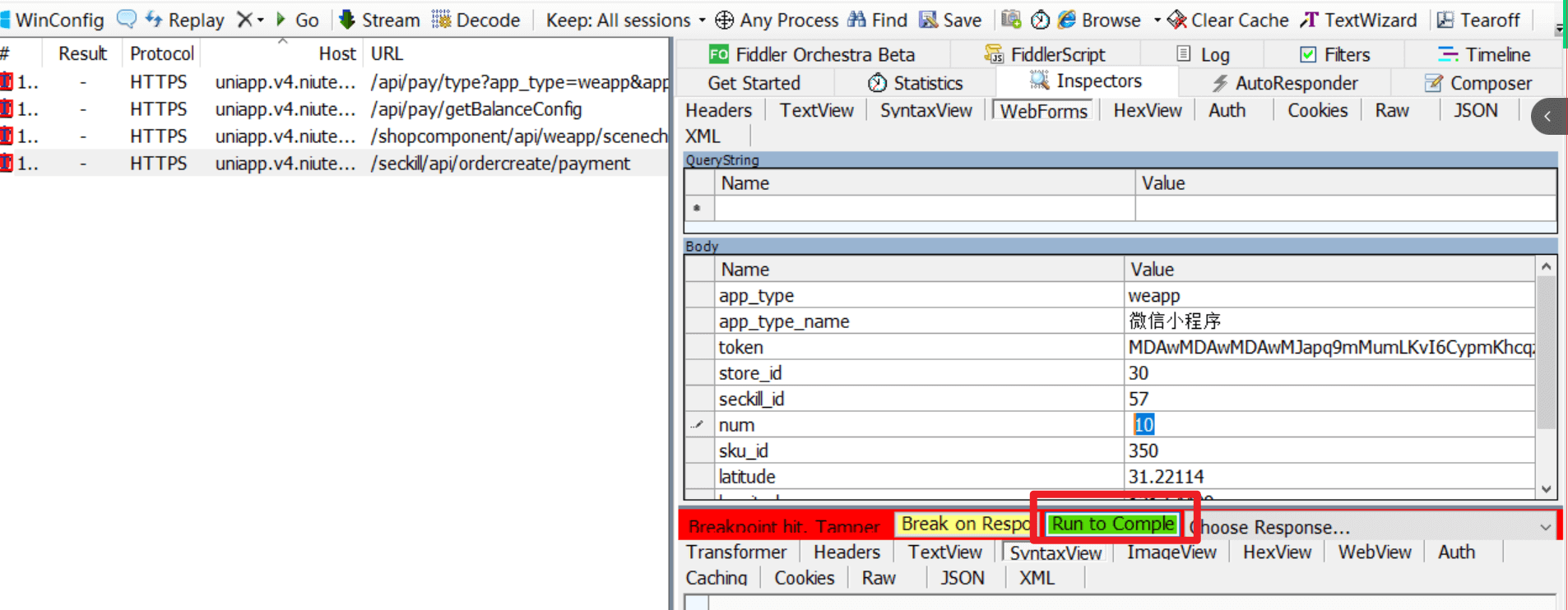Open the Keep: All sessions dropdown
Viewport: 1568px width, 610px height.
tap(625, 20)
